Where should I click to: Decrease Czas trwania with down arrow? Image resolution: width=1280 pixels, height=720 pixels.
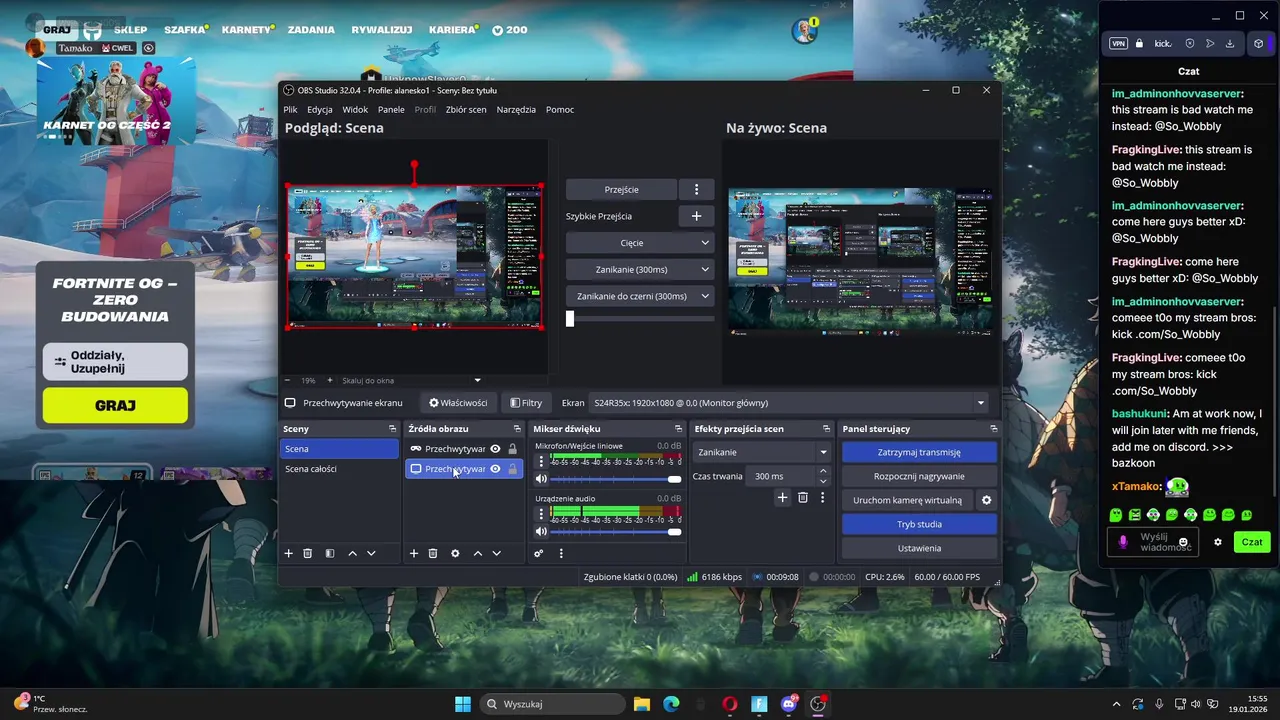pos(823,481)
